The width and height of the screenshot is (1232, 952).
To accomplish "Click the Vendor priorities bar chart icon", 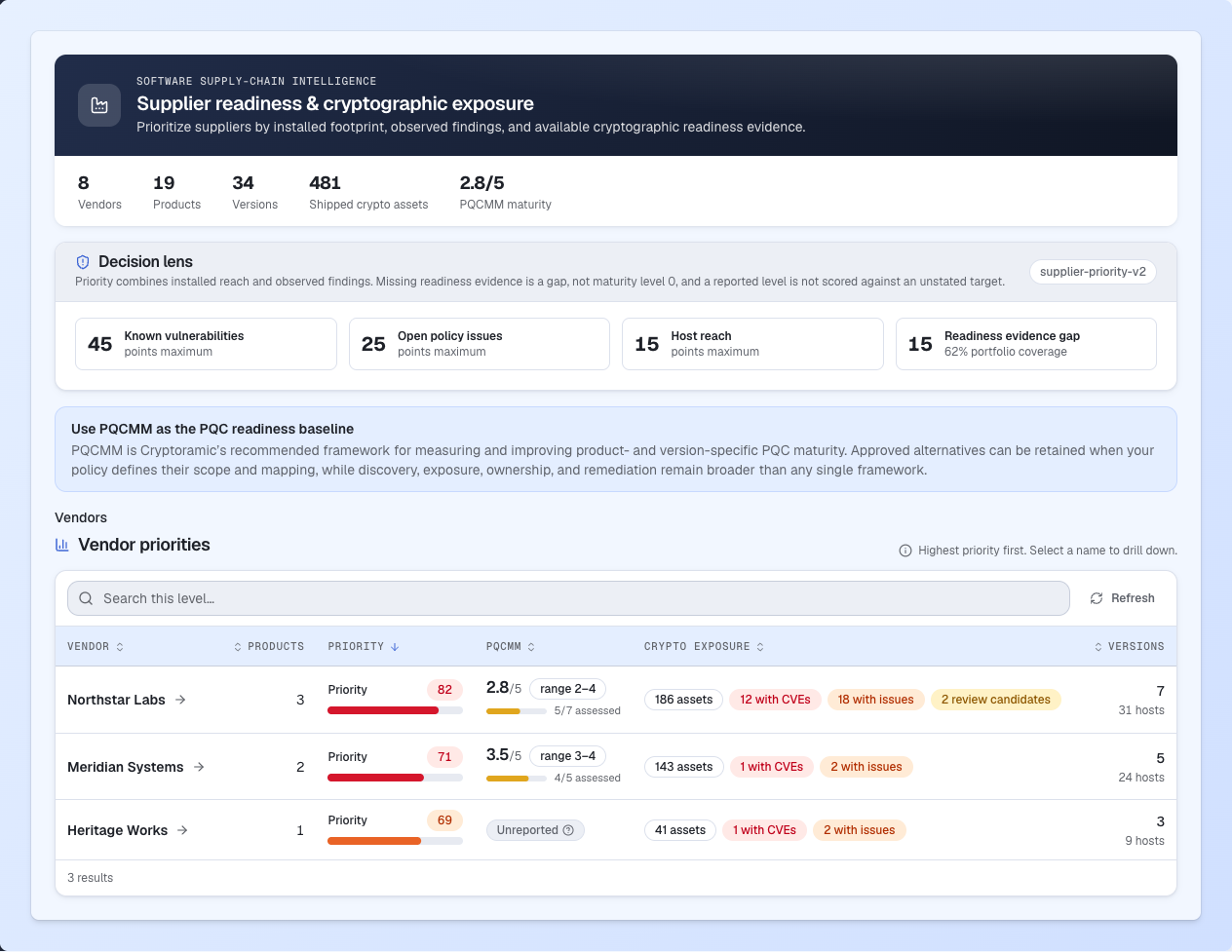I will [x=62, y=545].
